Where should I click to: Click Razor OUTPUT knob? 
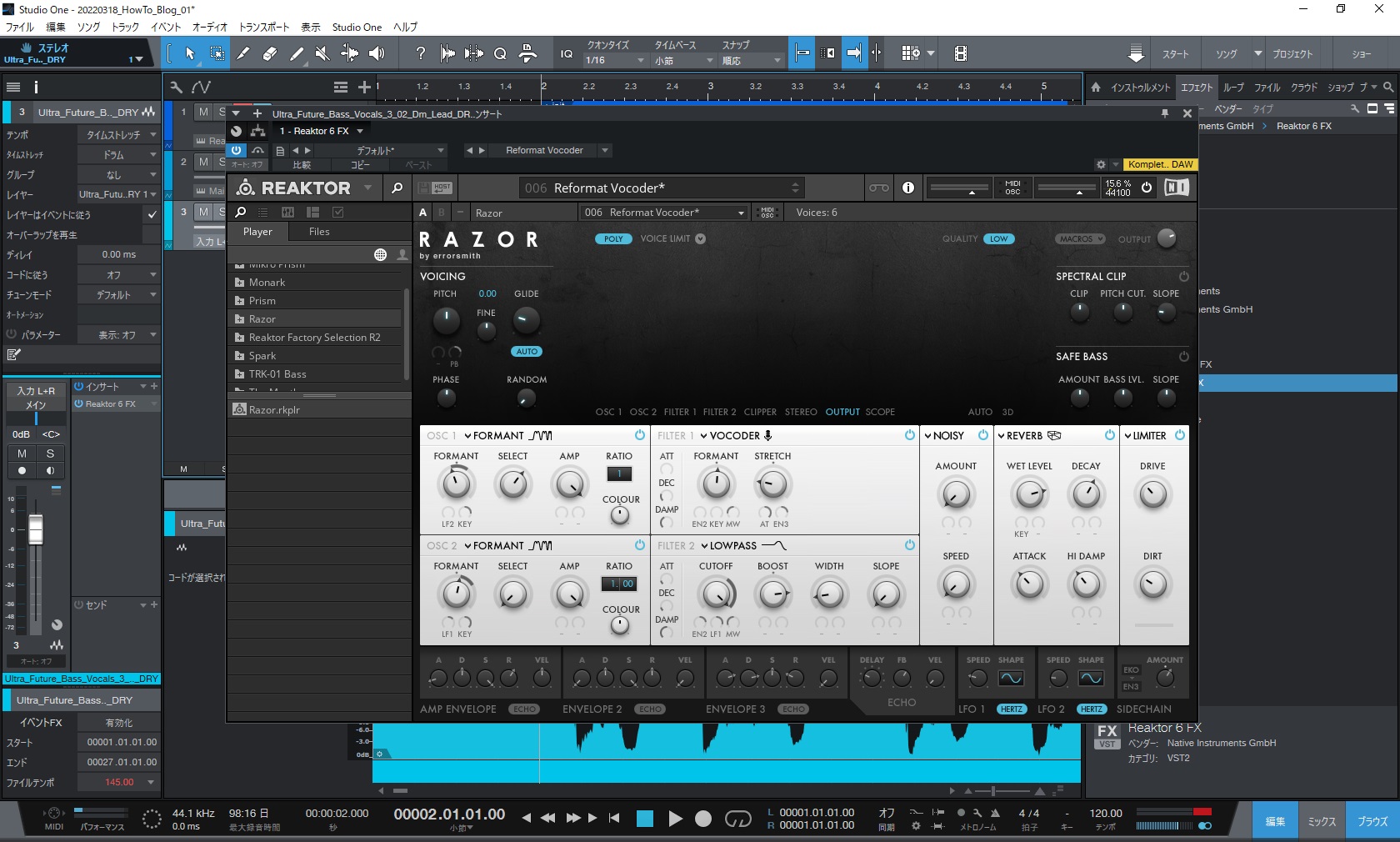point(1167,238)
